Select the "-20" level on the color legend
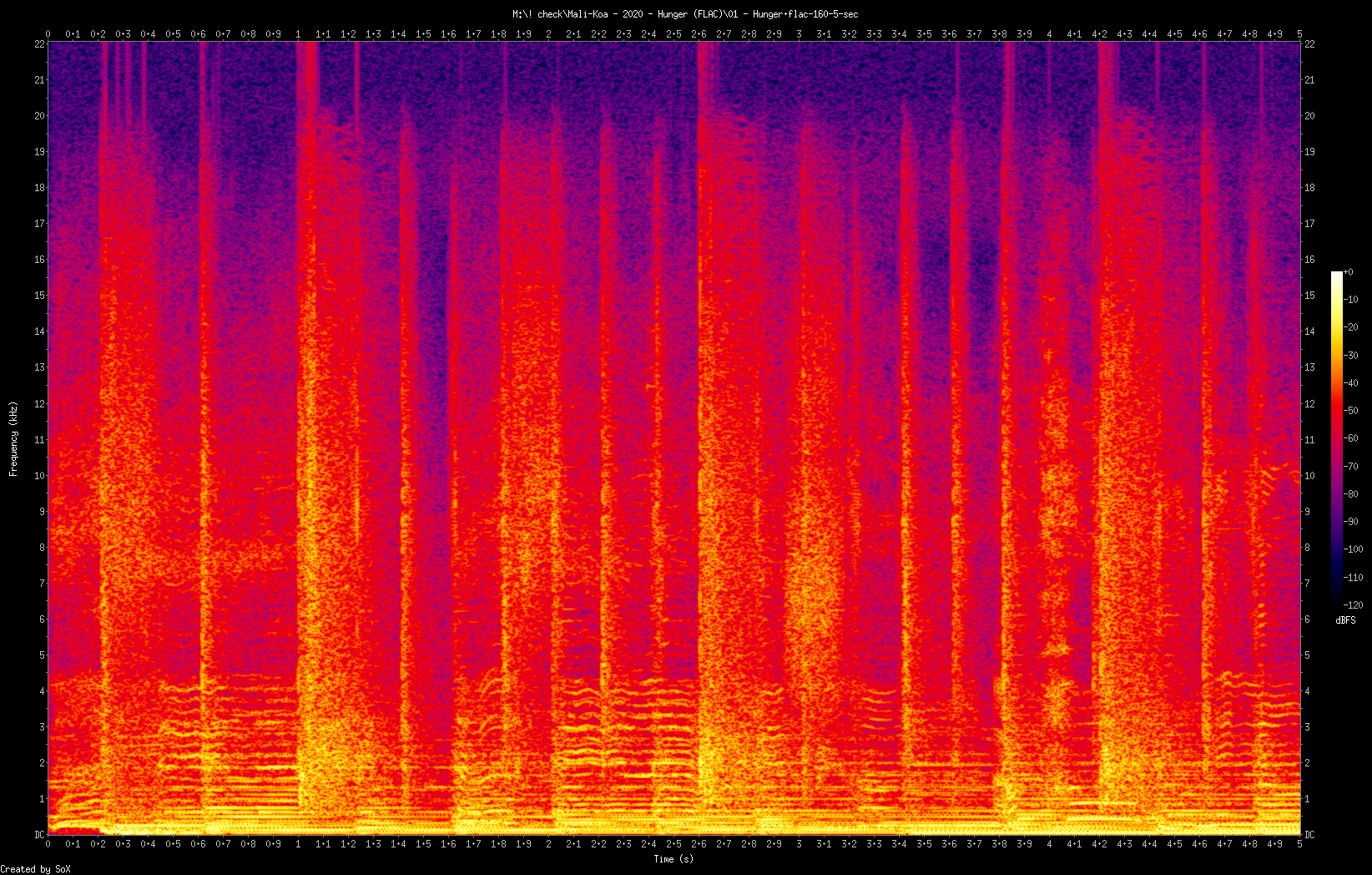Image resolution: width=1372 pixels, height=875 pixels. pyautogui.click(x=1352, y=327)
